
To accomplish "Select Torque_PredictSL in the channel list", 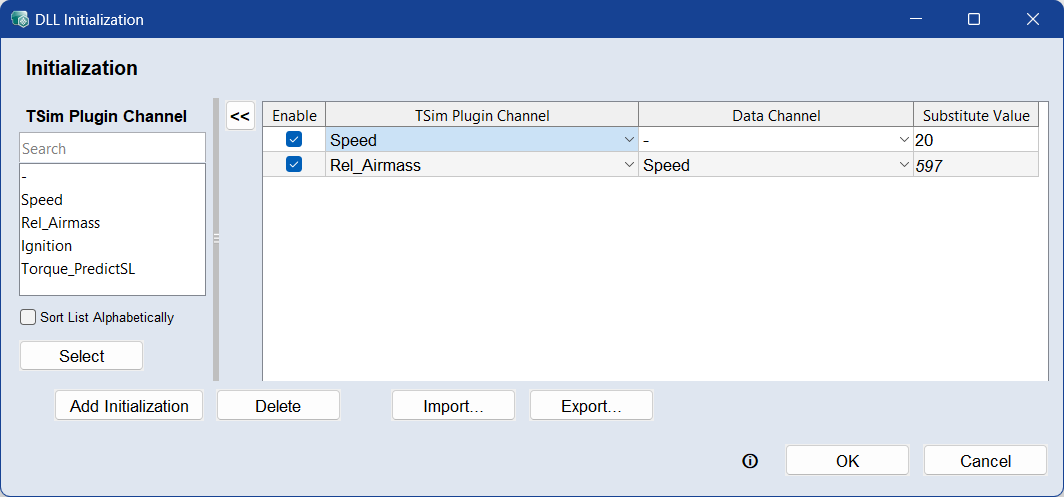I will click(78, 268).
